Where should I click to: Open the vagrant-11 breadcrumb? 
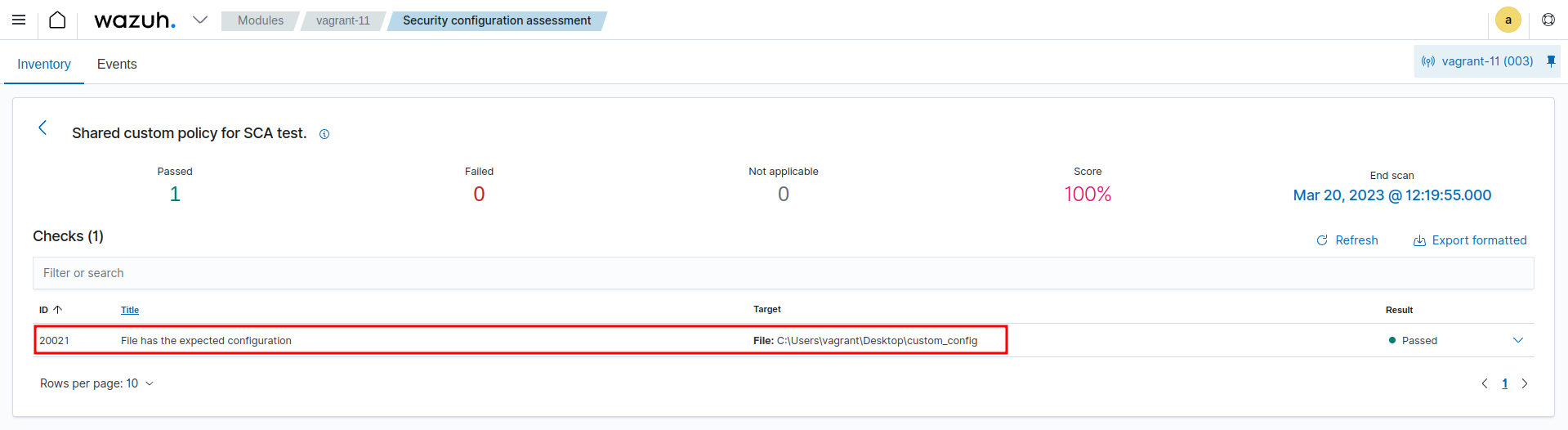coord(342,20)
